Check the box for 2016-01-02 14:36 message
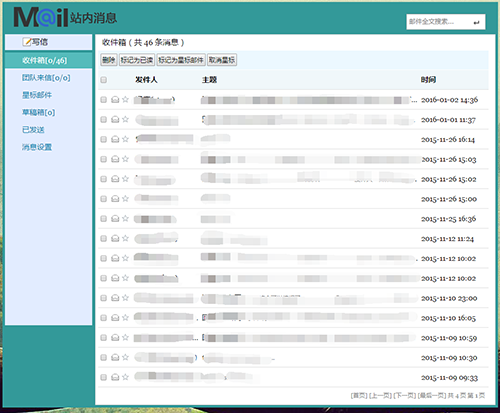 [104, 100]
